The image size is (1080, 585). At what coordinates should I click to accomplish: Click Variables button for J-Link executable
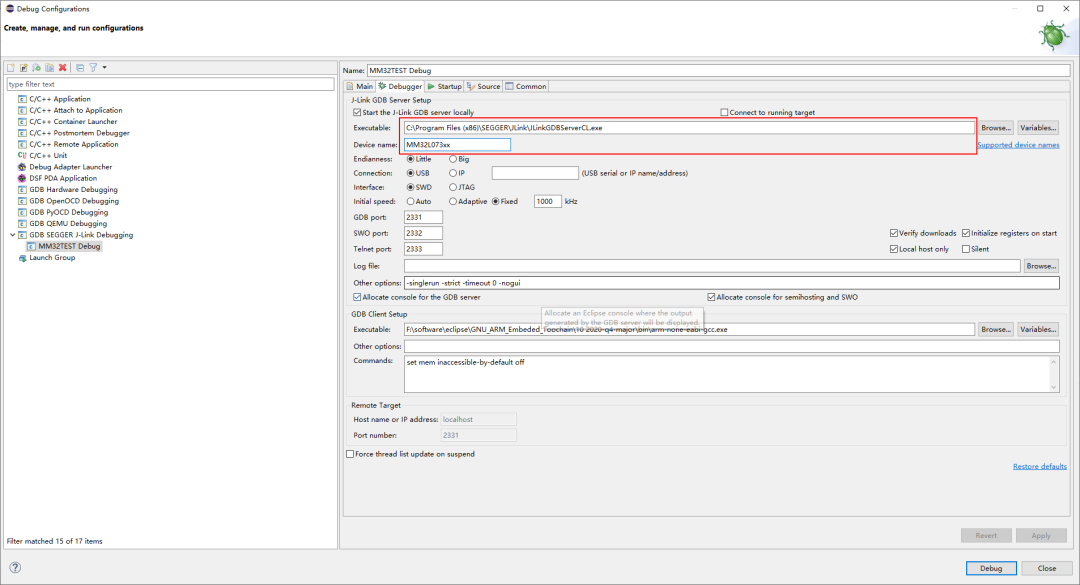tap(1038, 128)
